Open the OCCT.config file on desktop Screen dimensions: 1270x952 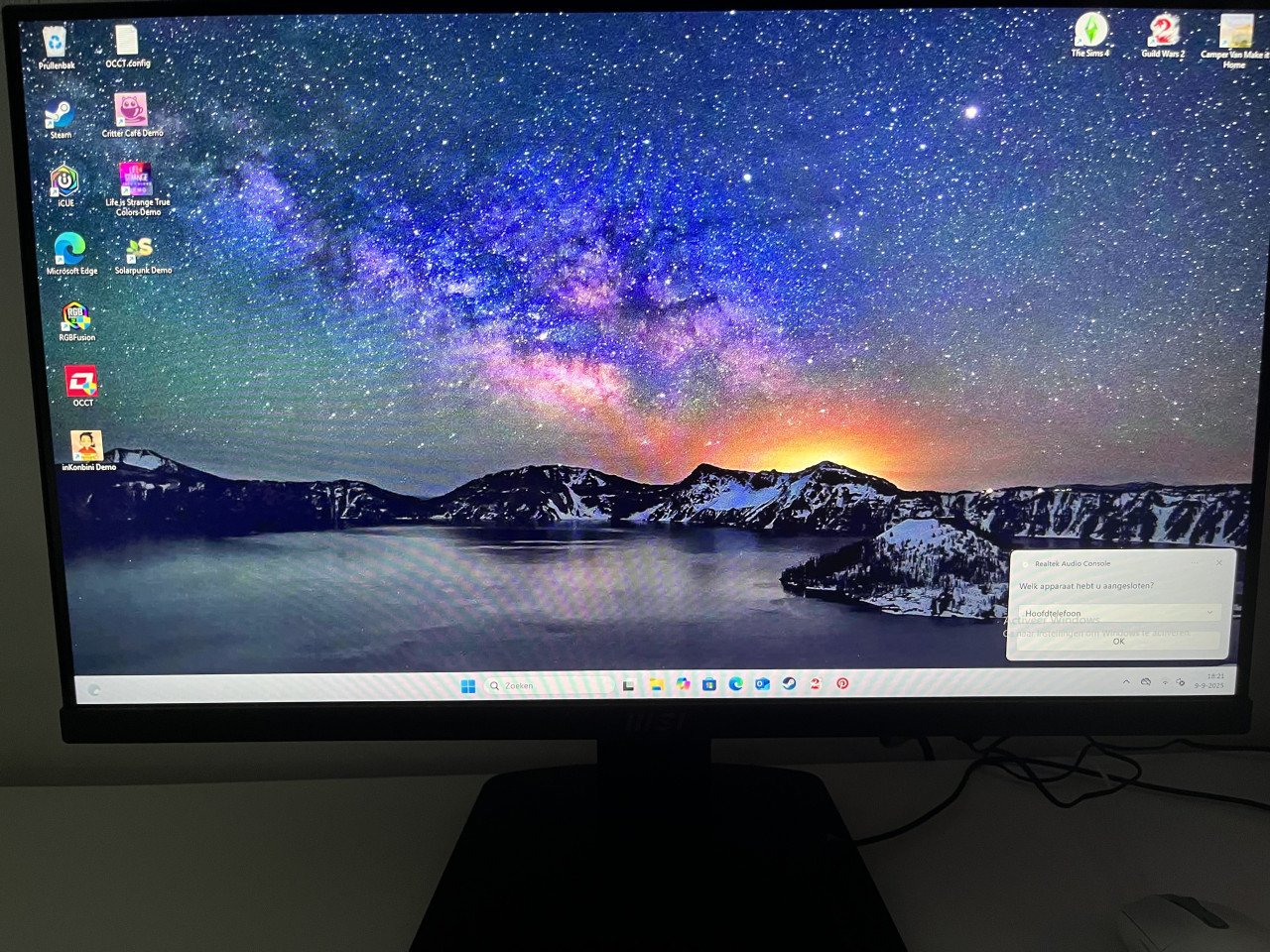coord(127,48)
